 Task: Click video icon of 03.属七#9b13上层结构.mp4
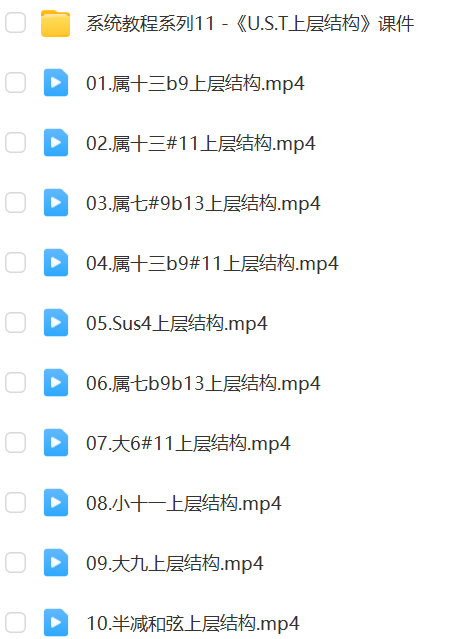(x=56, y=203)
